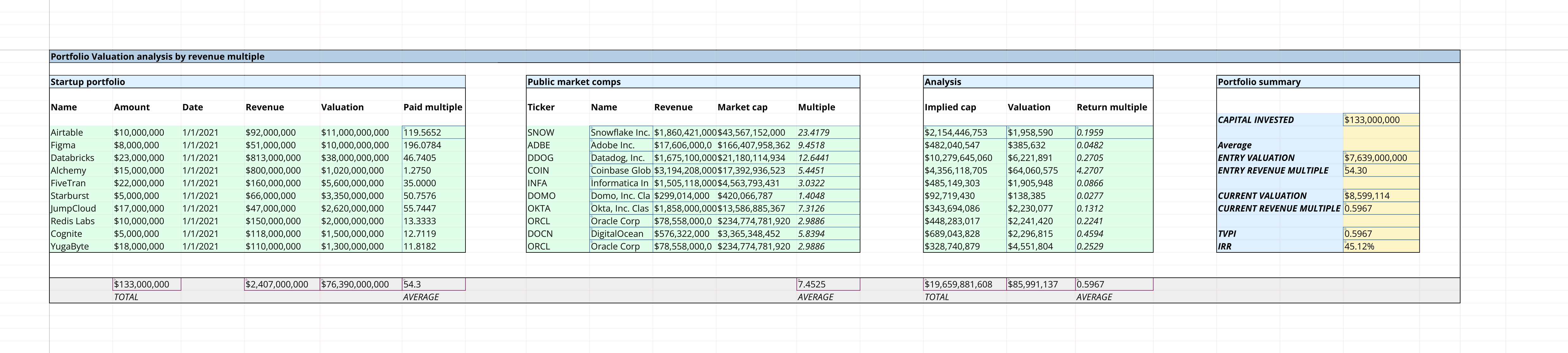
Task: Select total valuation $76,390,000,000
Action: (361, 284)
